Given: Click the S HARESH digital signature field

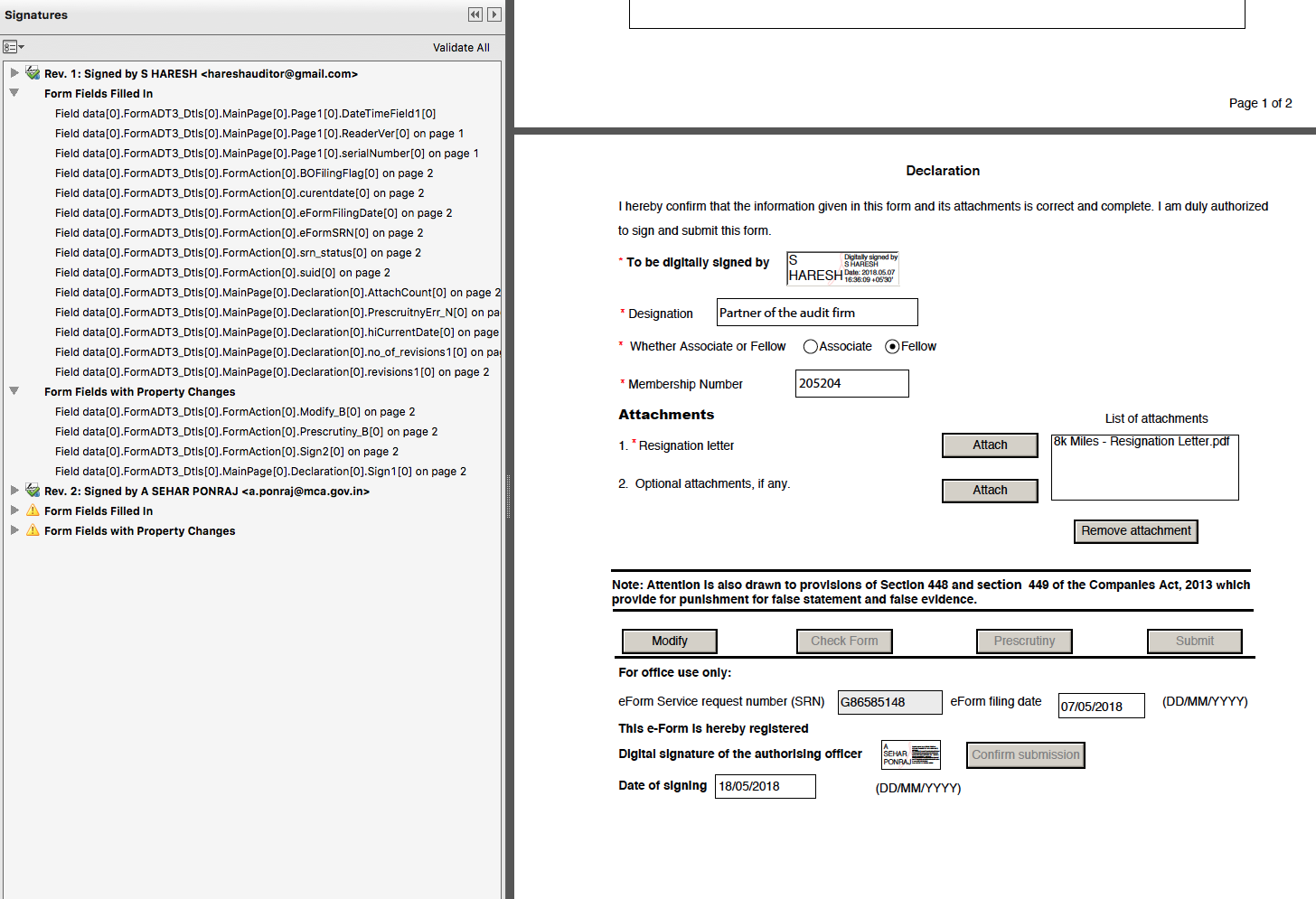Looking at the screenshot, I should tap(842, 268).
